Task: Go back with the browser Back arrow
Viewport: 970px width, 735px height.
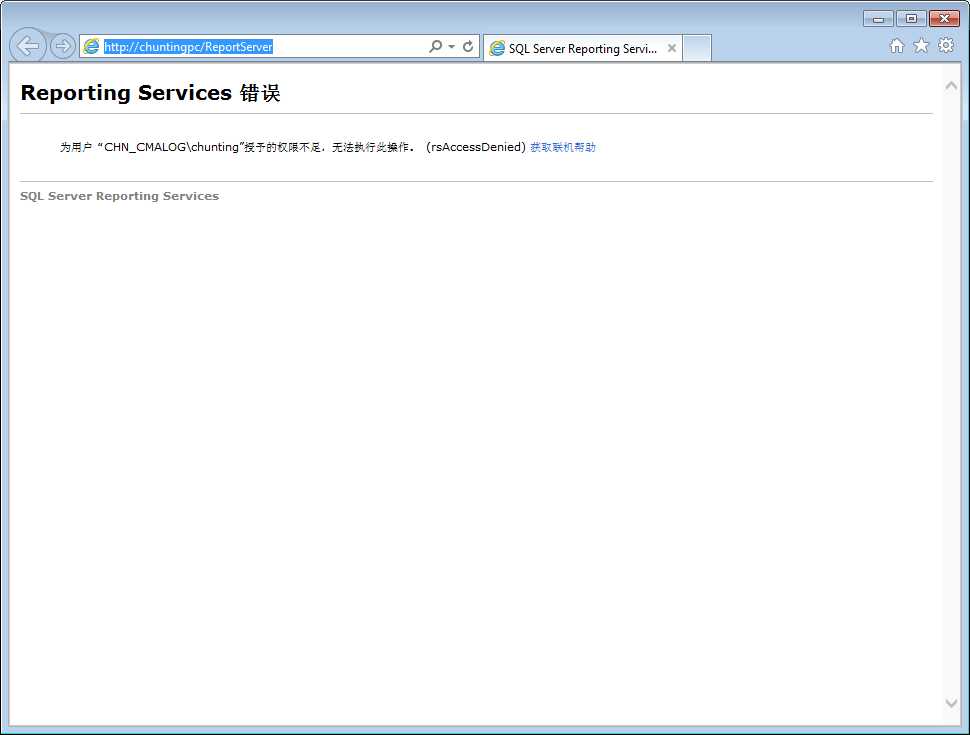Action: (x=28, y=46)
